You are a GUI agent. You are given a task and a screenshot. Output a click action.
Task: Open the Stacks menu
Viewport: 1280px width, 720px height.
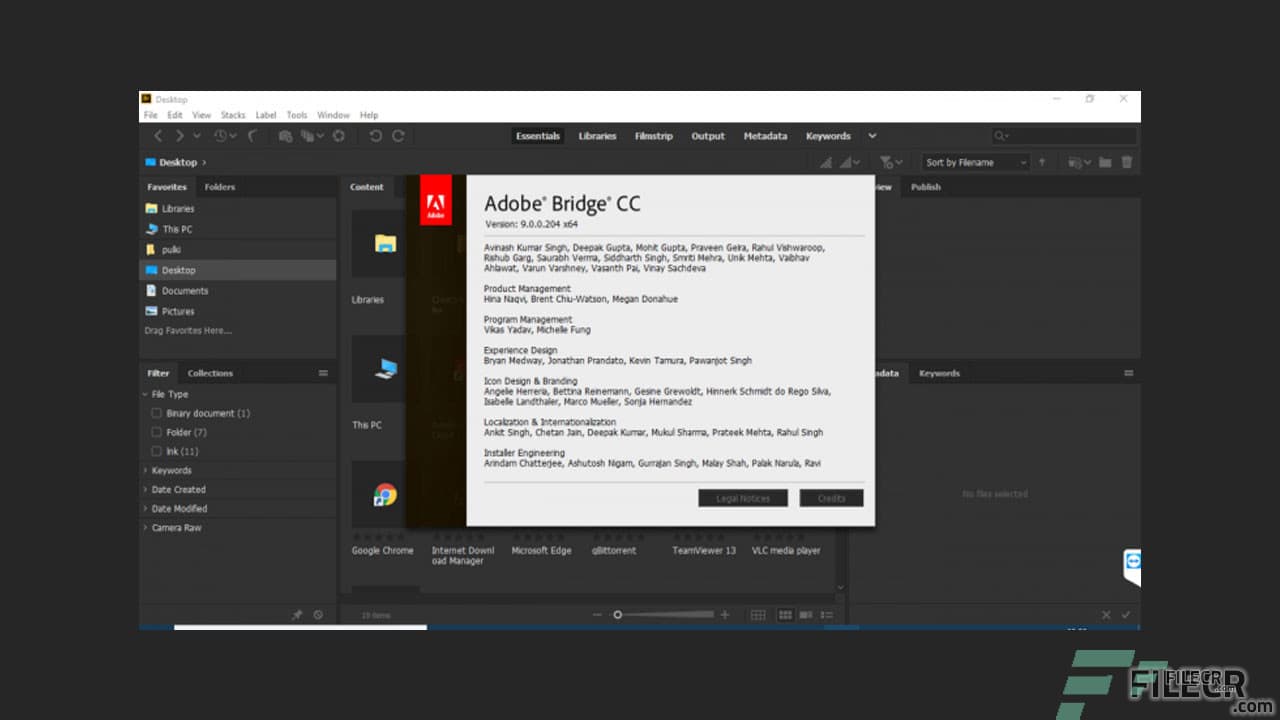232,115
